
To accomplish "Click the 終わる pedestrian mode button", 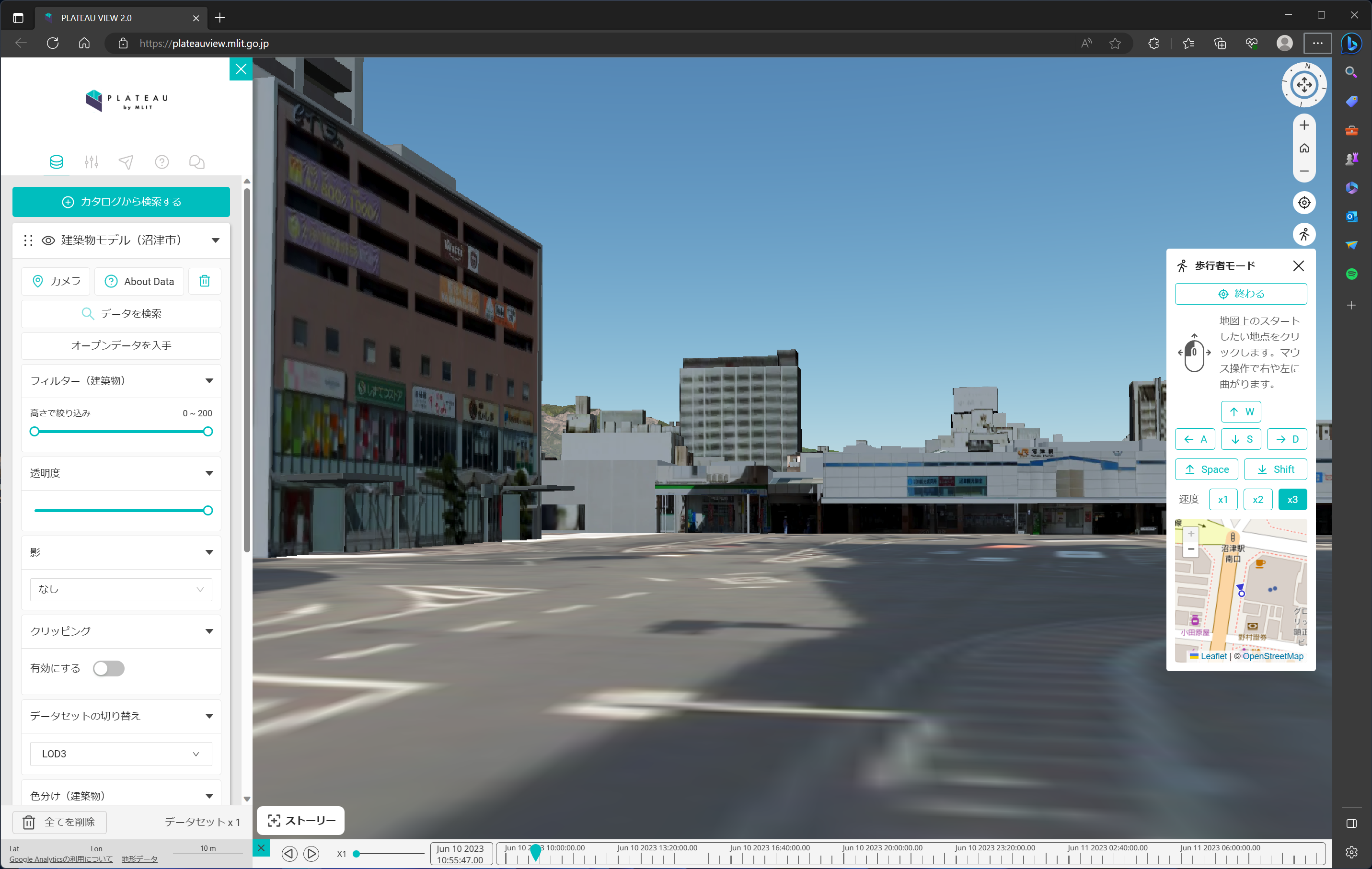I will click(x=1241, y=294).
